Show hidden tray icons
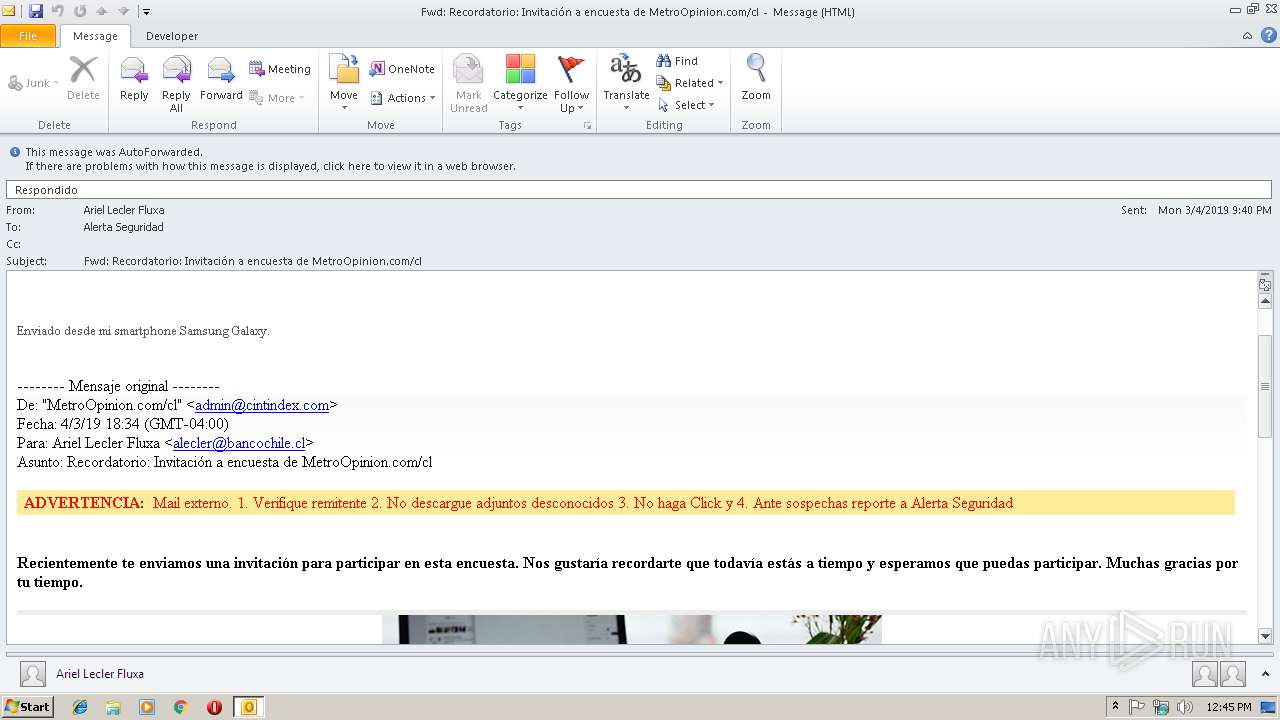The height and width of the screenshot is (720, 1280). click(1116, 707)
